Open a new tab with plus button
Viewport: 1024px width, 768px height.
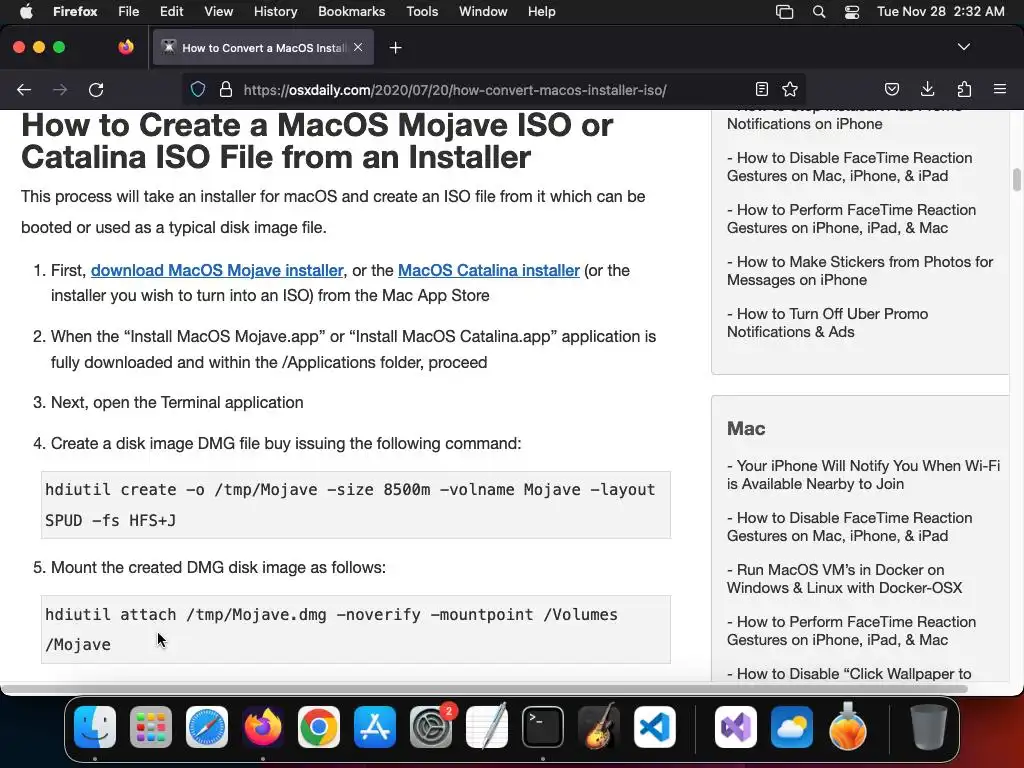click(x=395, y=48)
